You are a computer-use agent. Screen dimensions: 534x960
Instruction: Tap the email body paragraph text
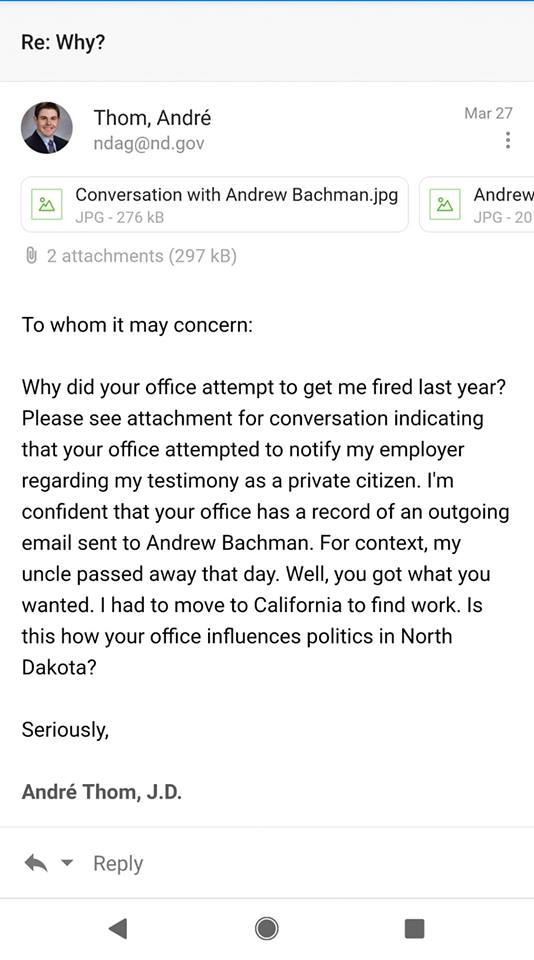(266, 527)
